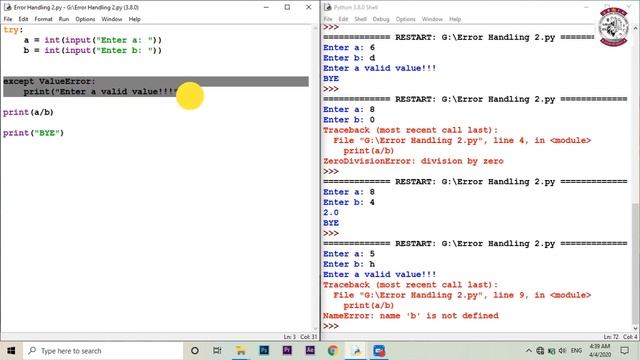Switch to Python IDLE taskbar icon
The width and height of the screenshot is (640, 360).
click(x=356, y=351)
